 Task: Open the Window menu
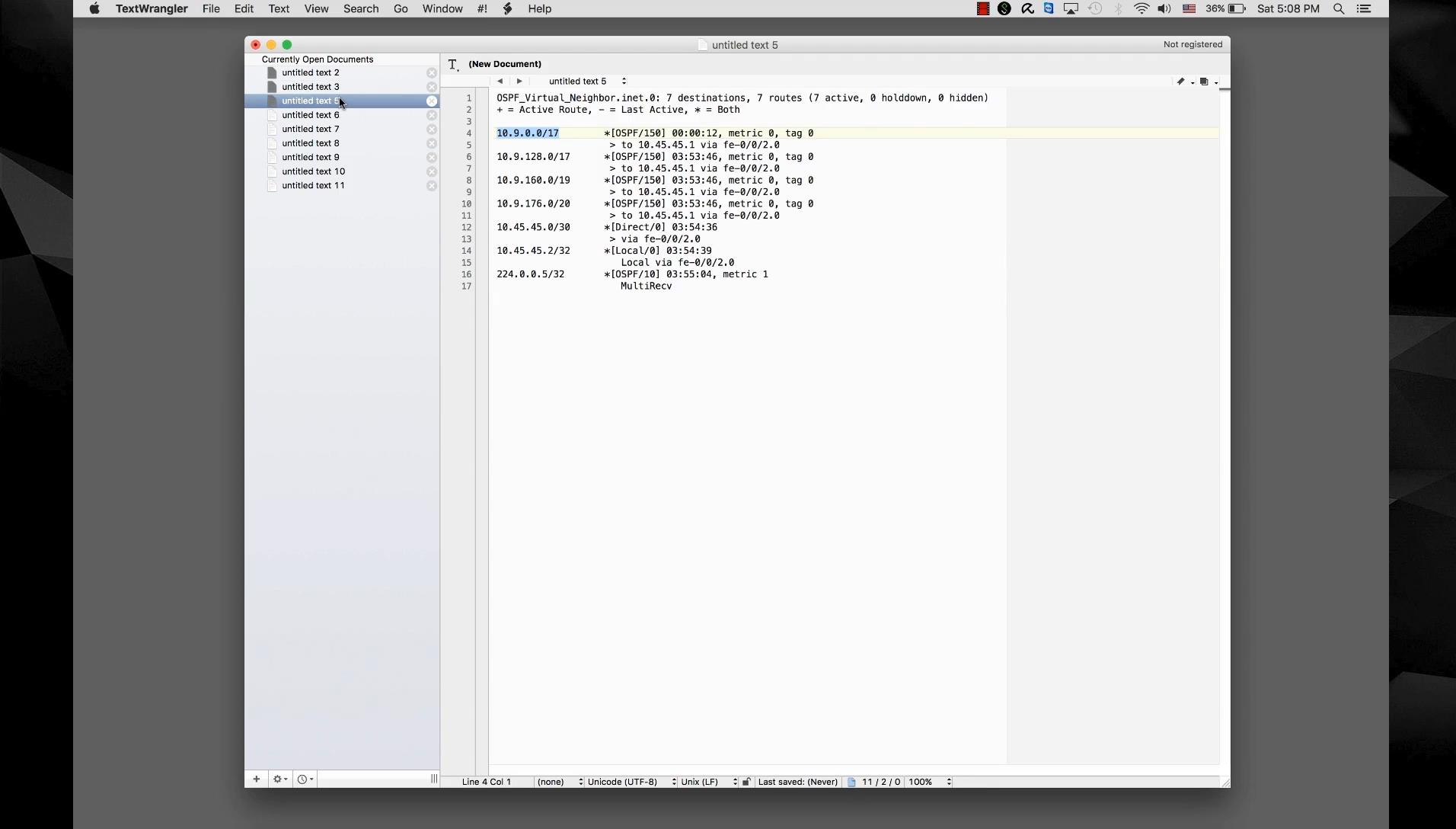coord(442,8)
